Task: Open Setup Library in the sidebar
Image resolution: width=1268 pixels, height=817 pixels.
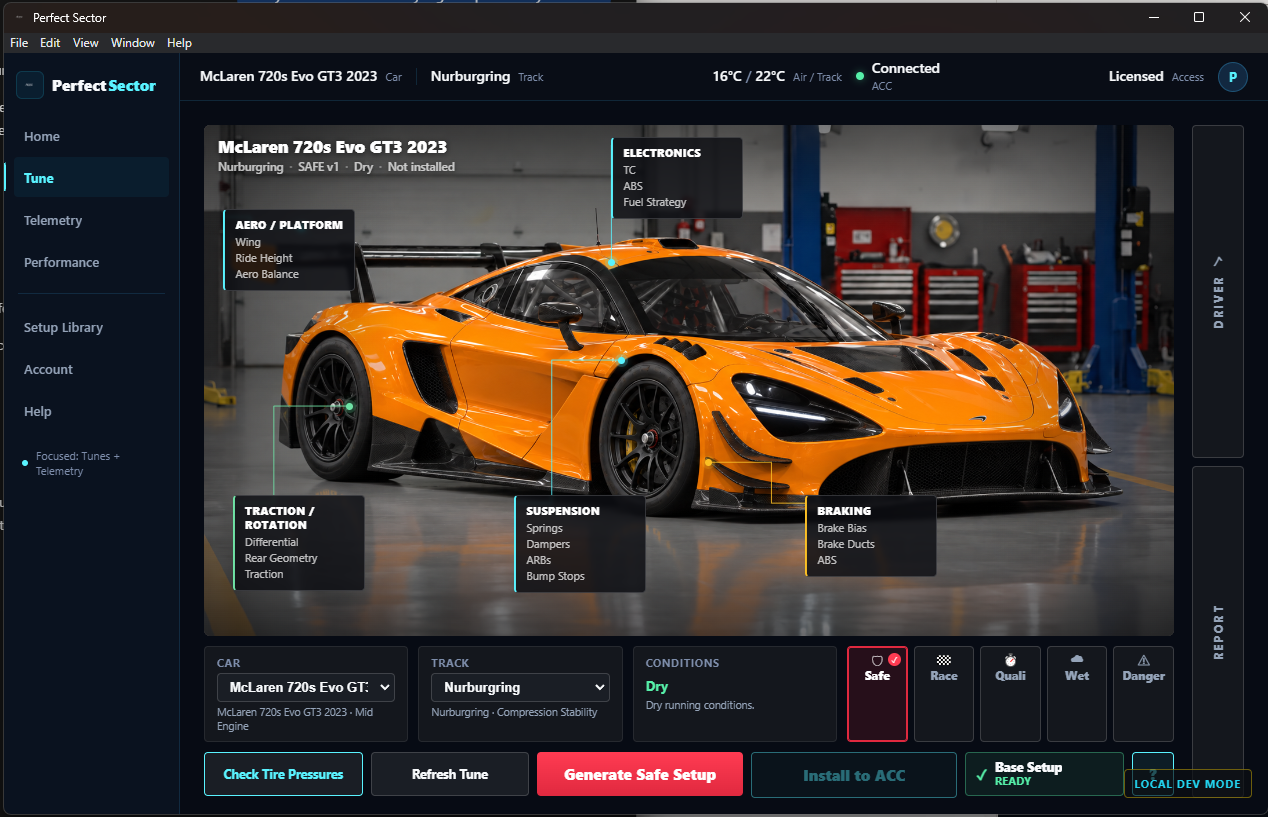Action: 90,327
